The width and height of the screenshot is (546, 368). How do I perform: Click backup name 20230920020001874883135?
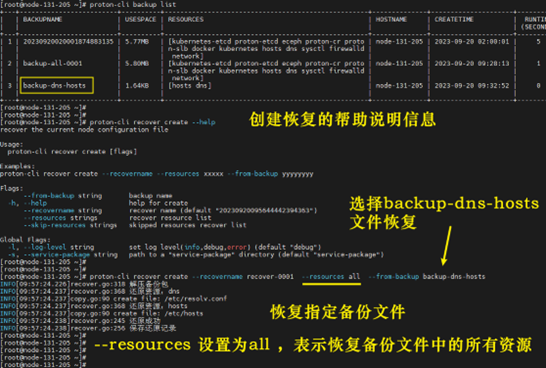coord(68,41)
